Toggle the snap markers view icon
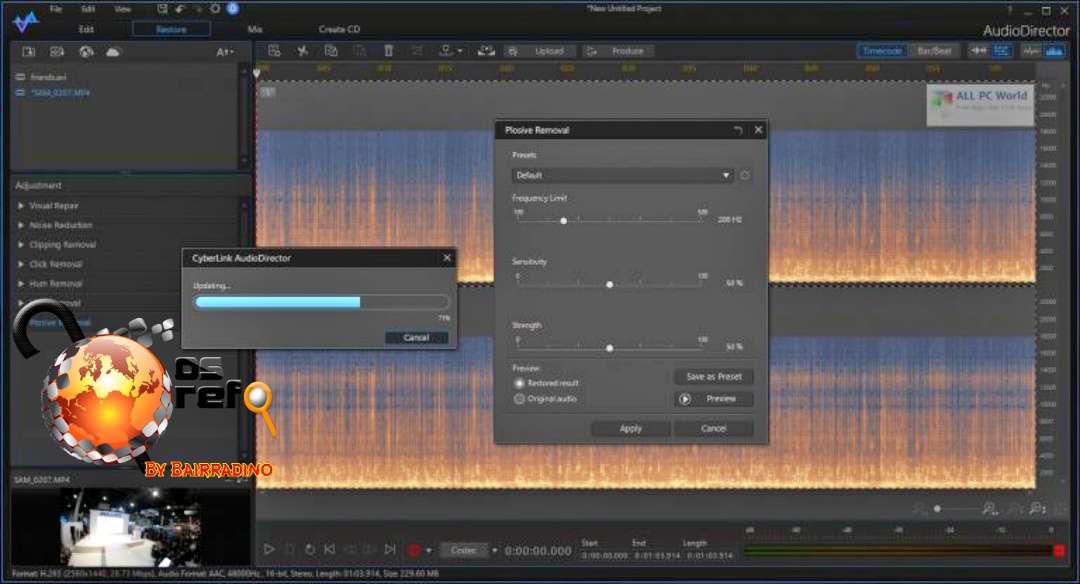Image resolution: width=1080 pixels, height=584 pixels. click(x=978, y=51)
